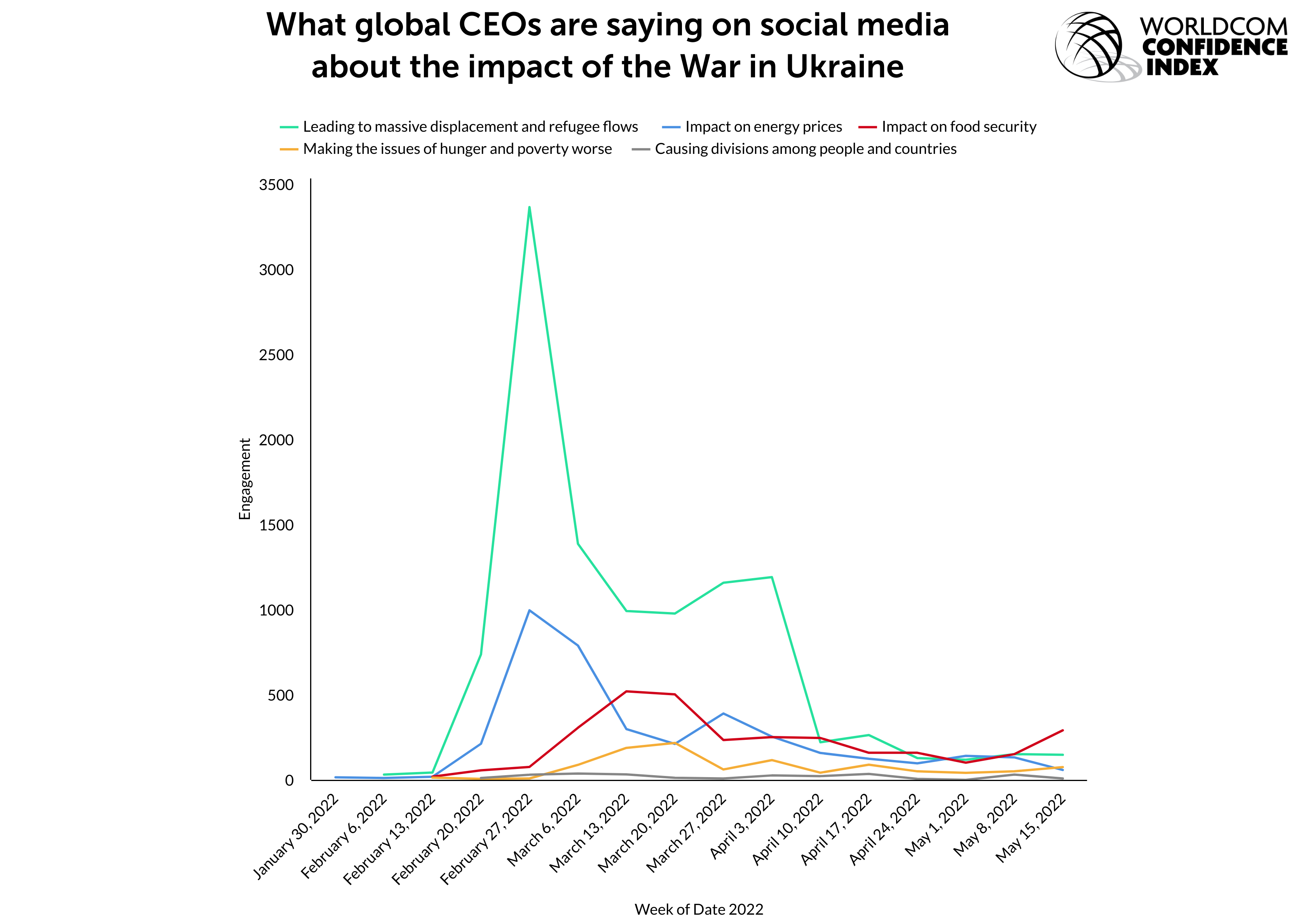
Task: Click the red food security legend swatch
Action: (x=868, y=127)
